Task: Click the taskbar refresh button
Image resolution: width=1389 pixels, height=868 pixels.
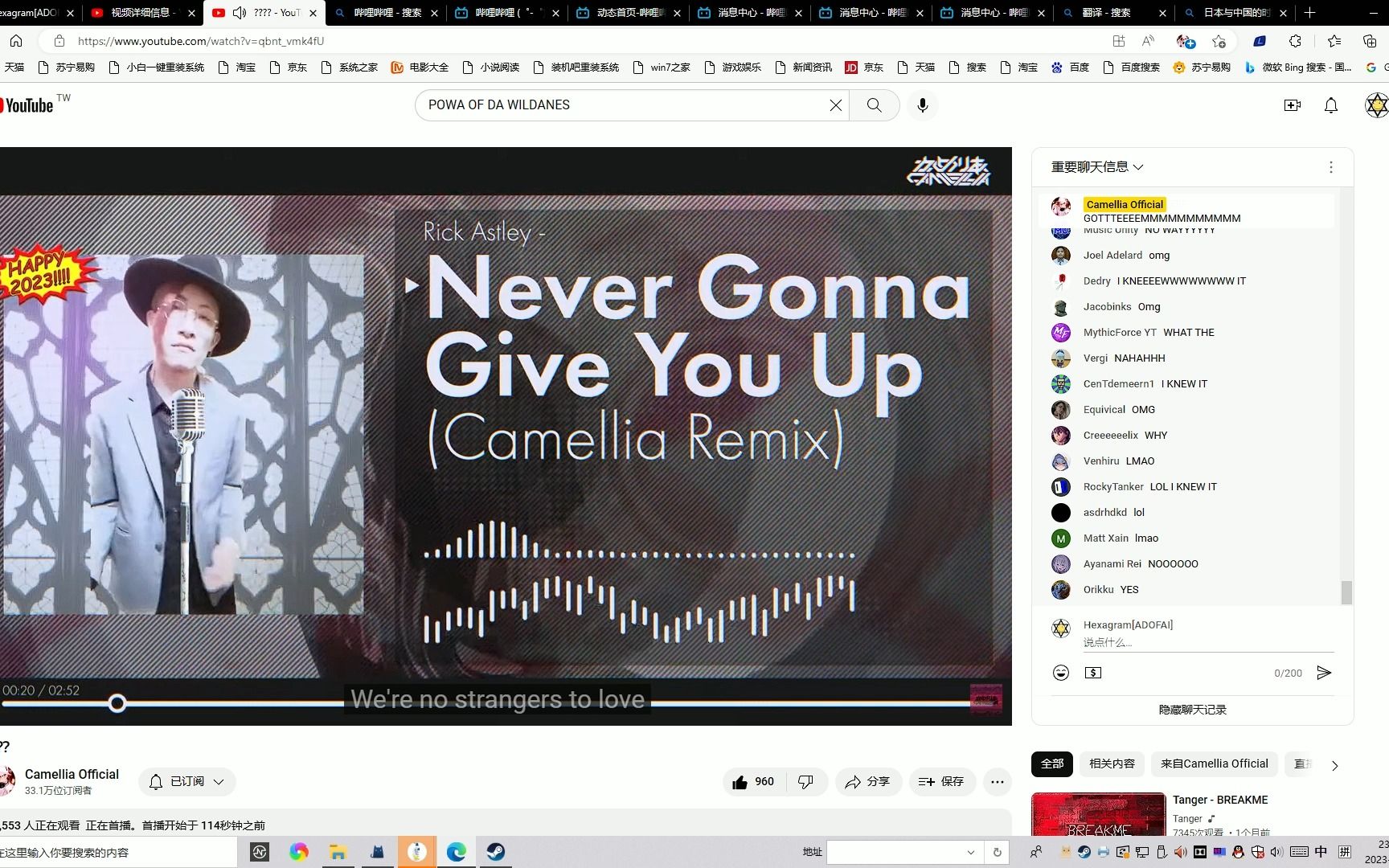Action: pyautogui.click(x=998, y=852)
